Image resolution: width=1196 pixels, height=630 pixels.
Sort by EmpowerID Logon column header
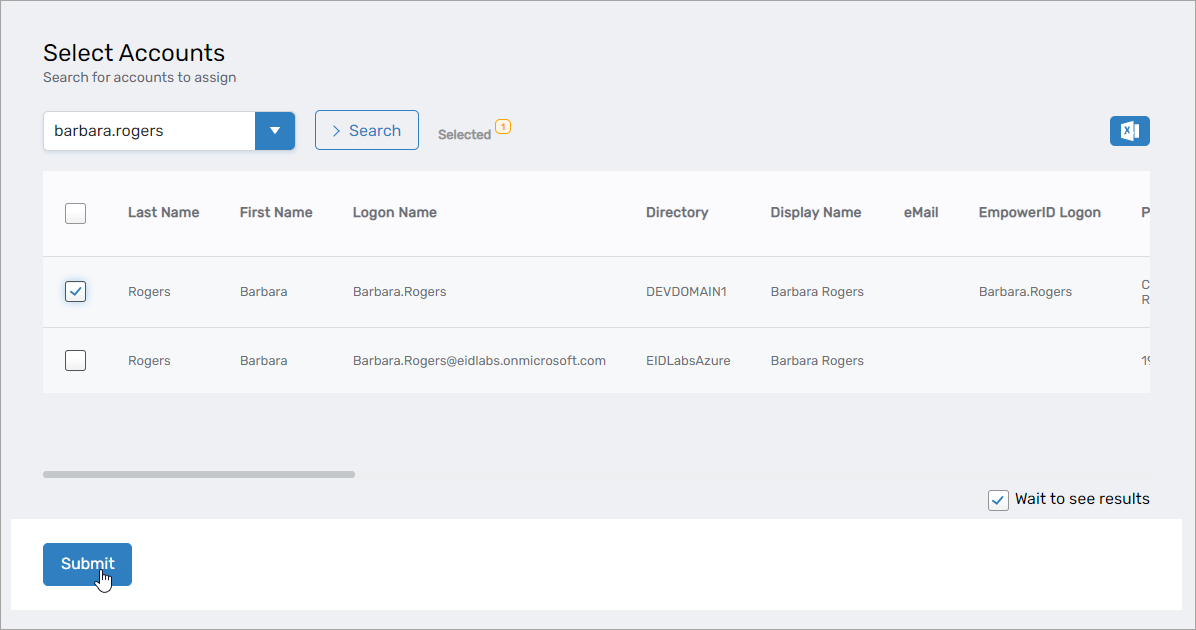click(x=1039, y=213)
